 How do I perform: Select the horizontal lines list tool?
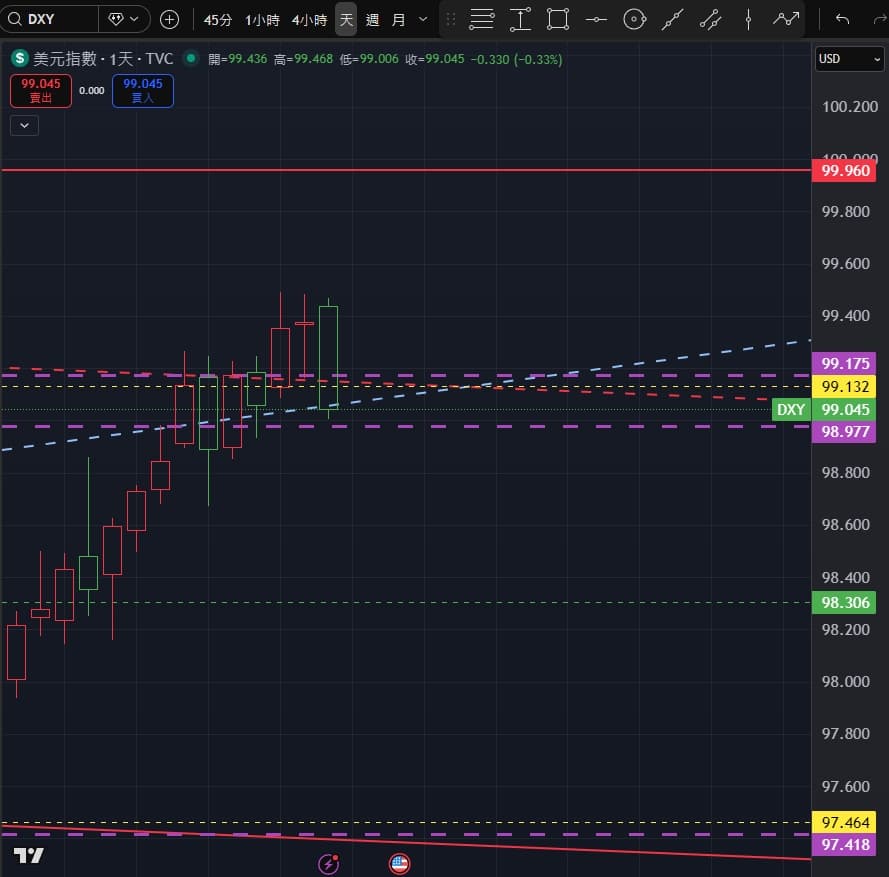[x=481, y=19]
